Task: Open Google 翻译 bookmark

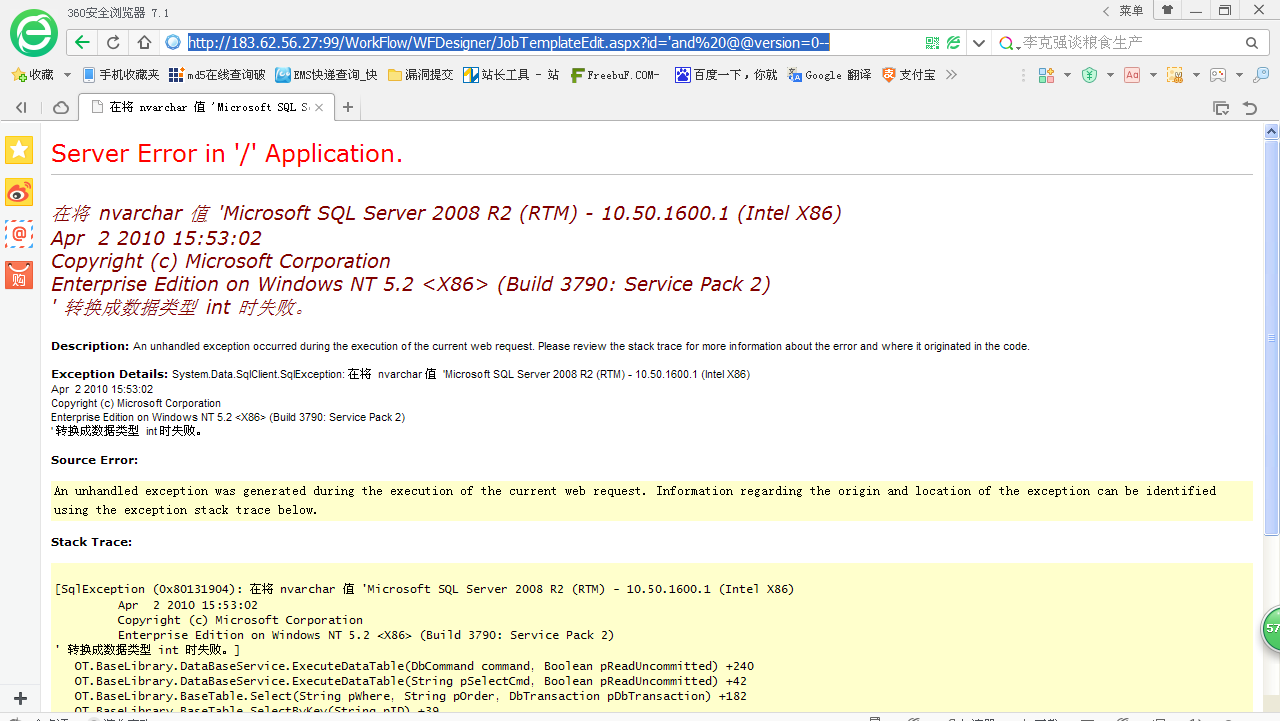Action: tap(829, 75)
